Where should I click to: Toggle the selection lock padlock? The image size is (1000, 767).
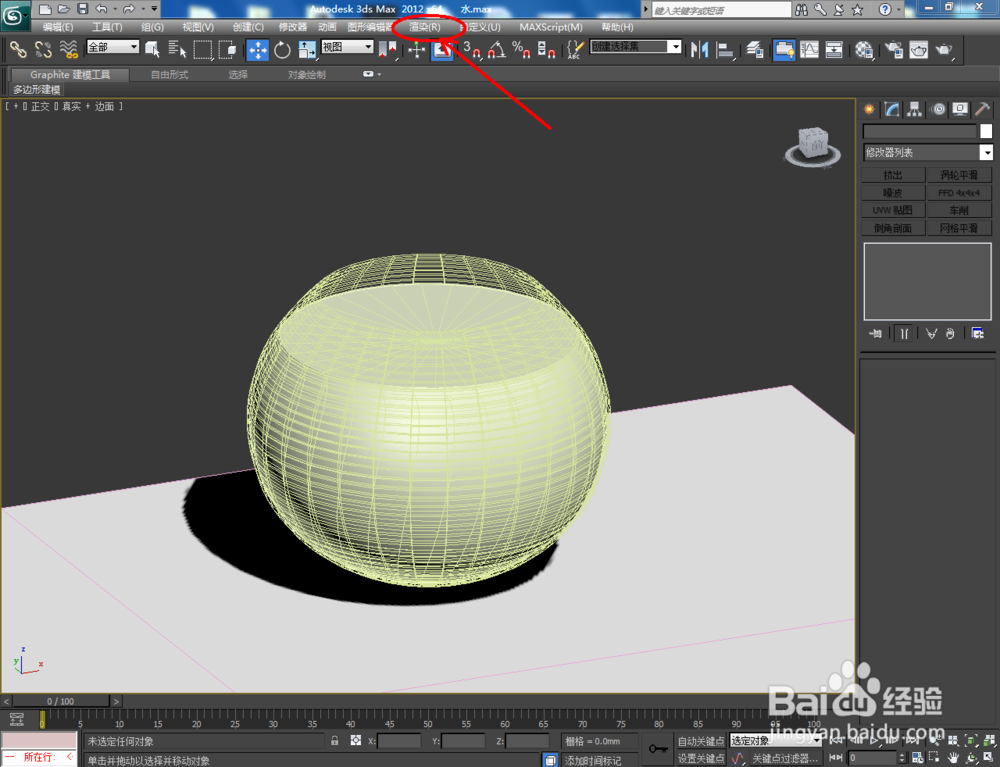click(x=335, y=741)
